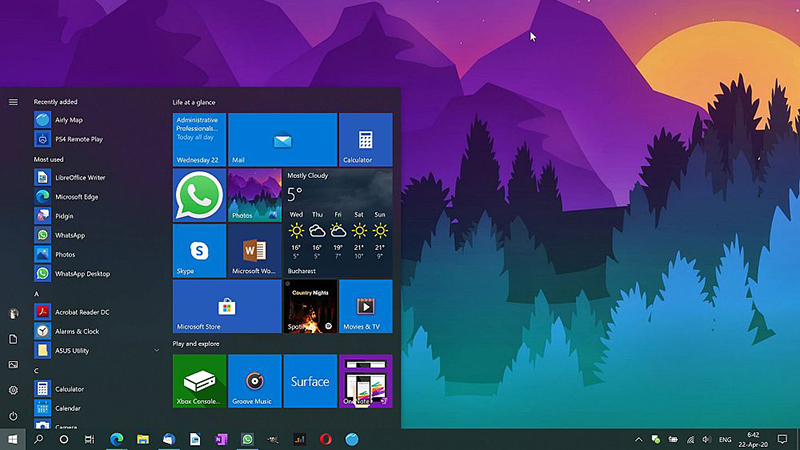The height and width of the screenshot is (450, 800).
Task: Click Play and explore group title
Action: [x=196, y=343]
